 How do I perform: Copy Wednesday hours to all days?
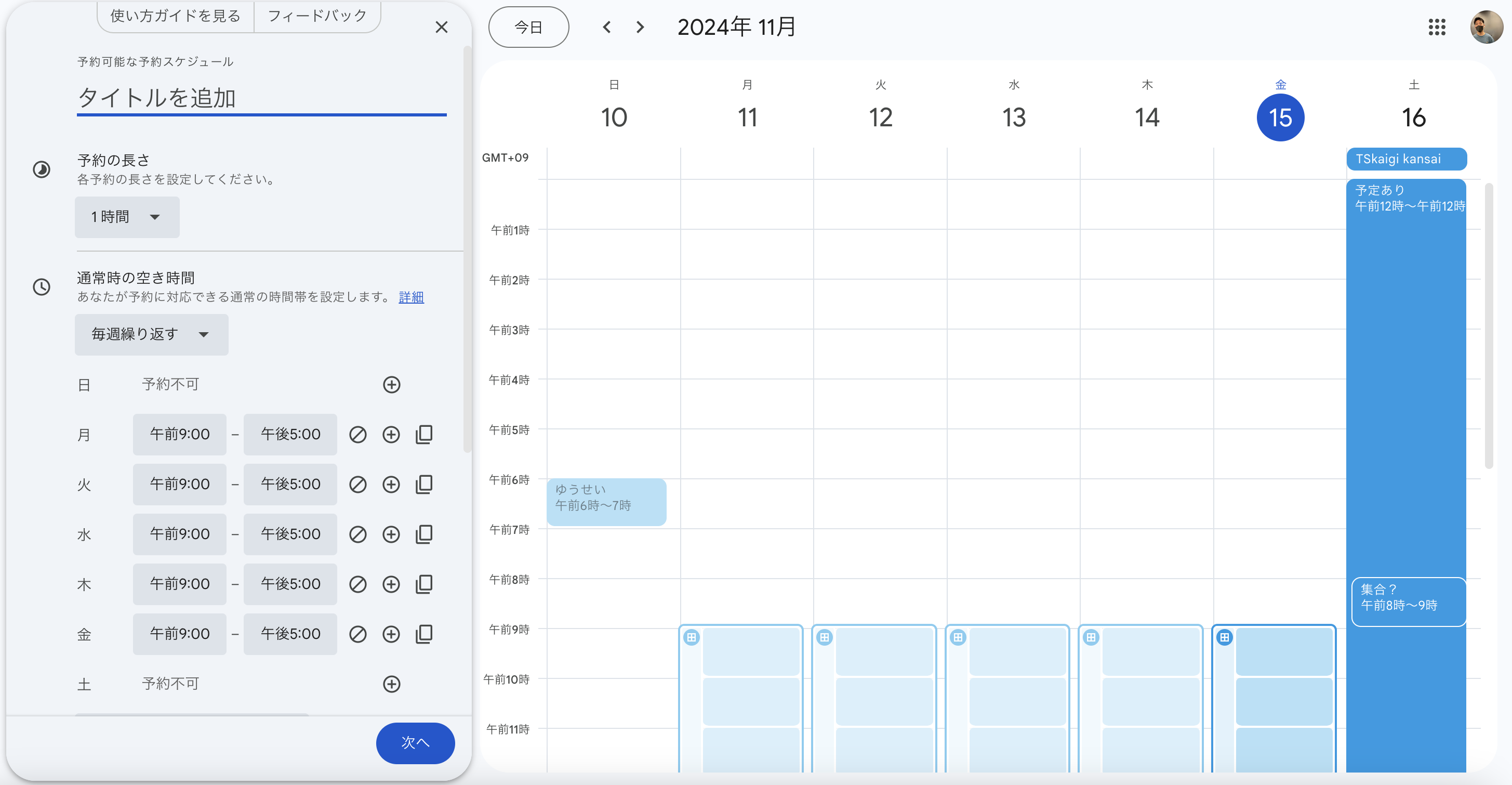[x=424, y=534]
